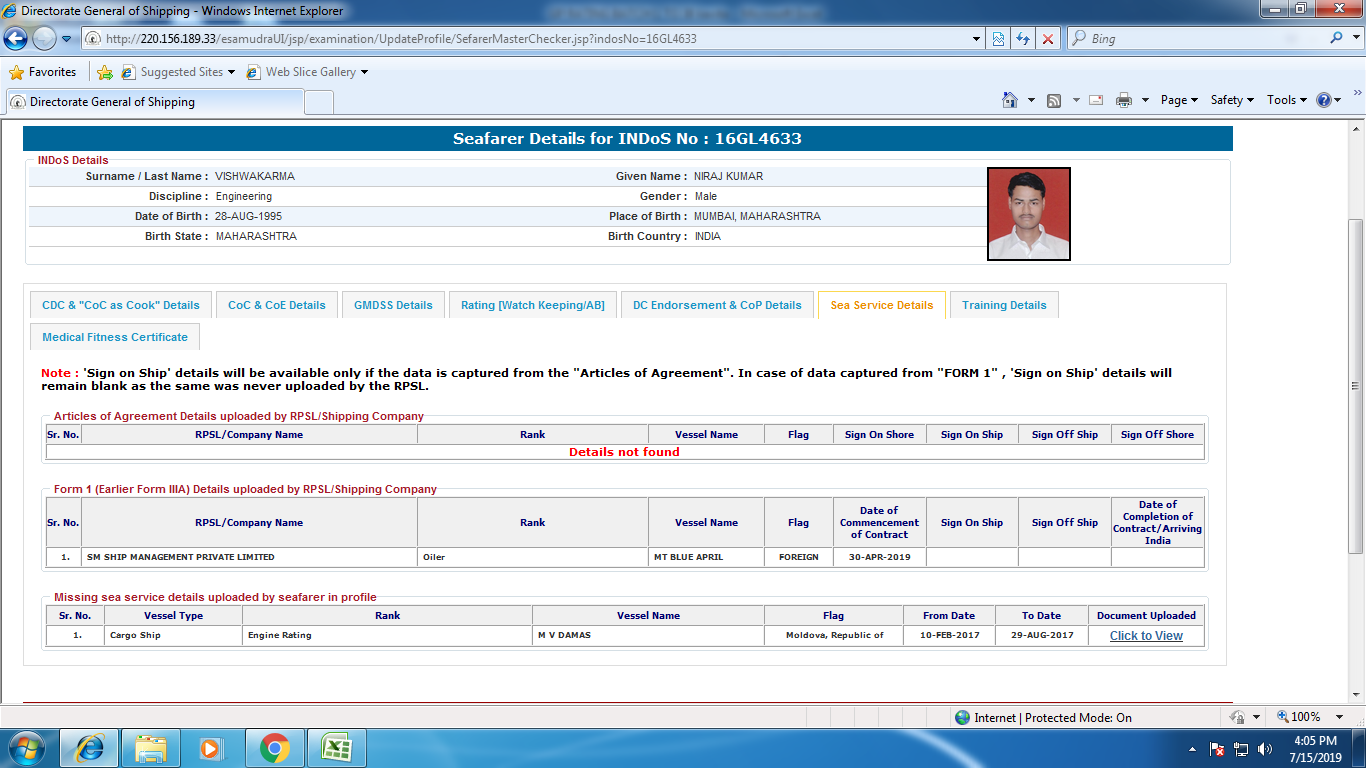Switch to the Training Details tab

click(1004, 305)
